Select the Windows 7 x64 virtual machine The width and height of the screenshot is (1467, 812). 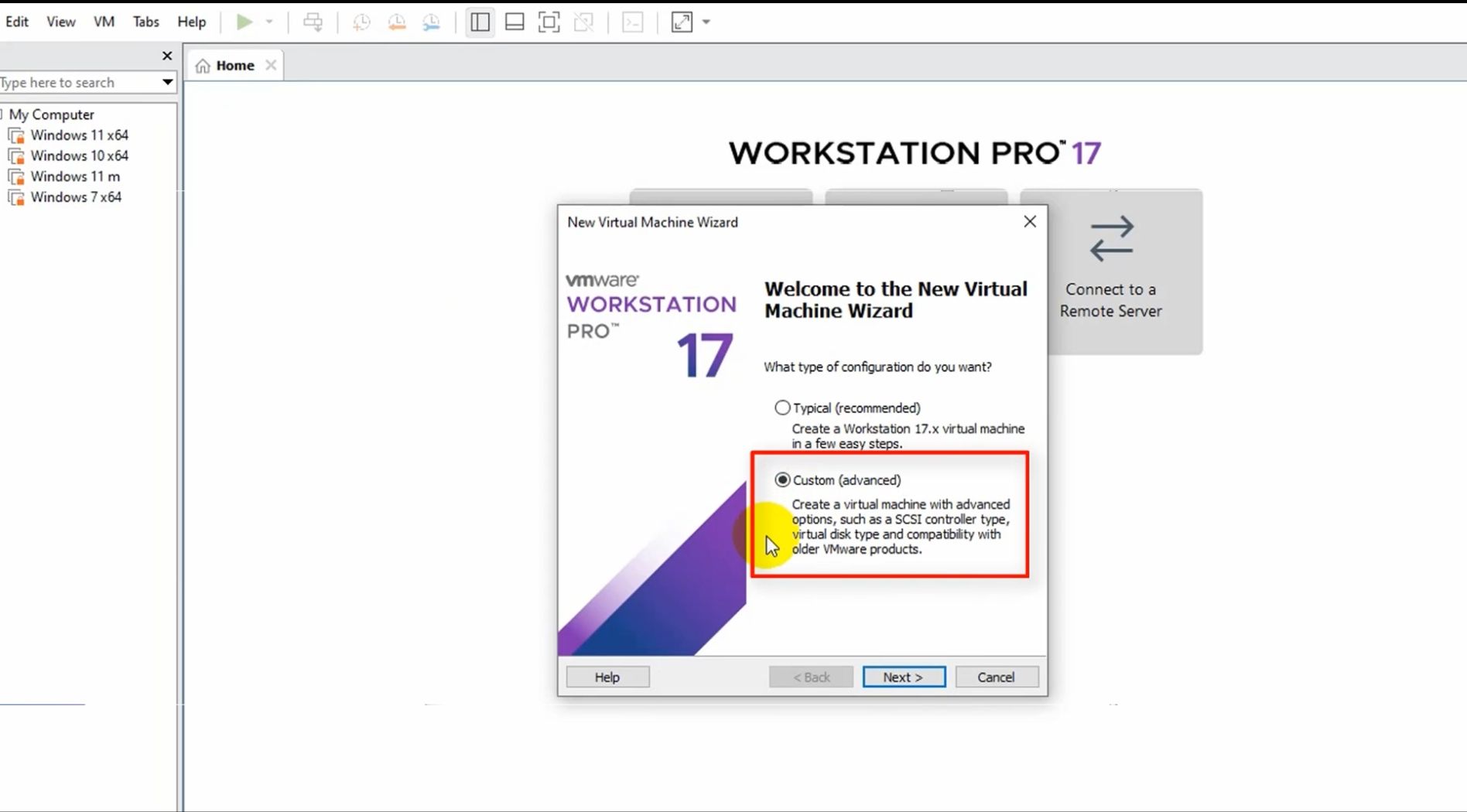coord(76,197)
